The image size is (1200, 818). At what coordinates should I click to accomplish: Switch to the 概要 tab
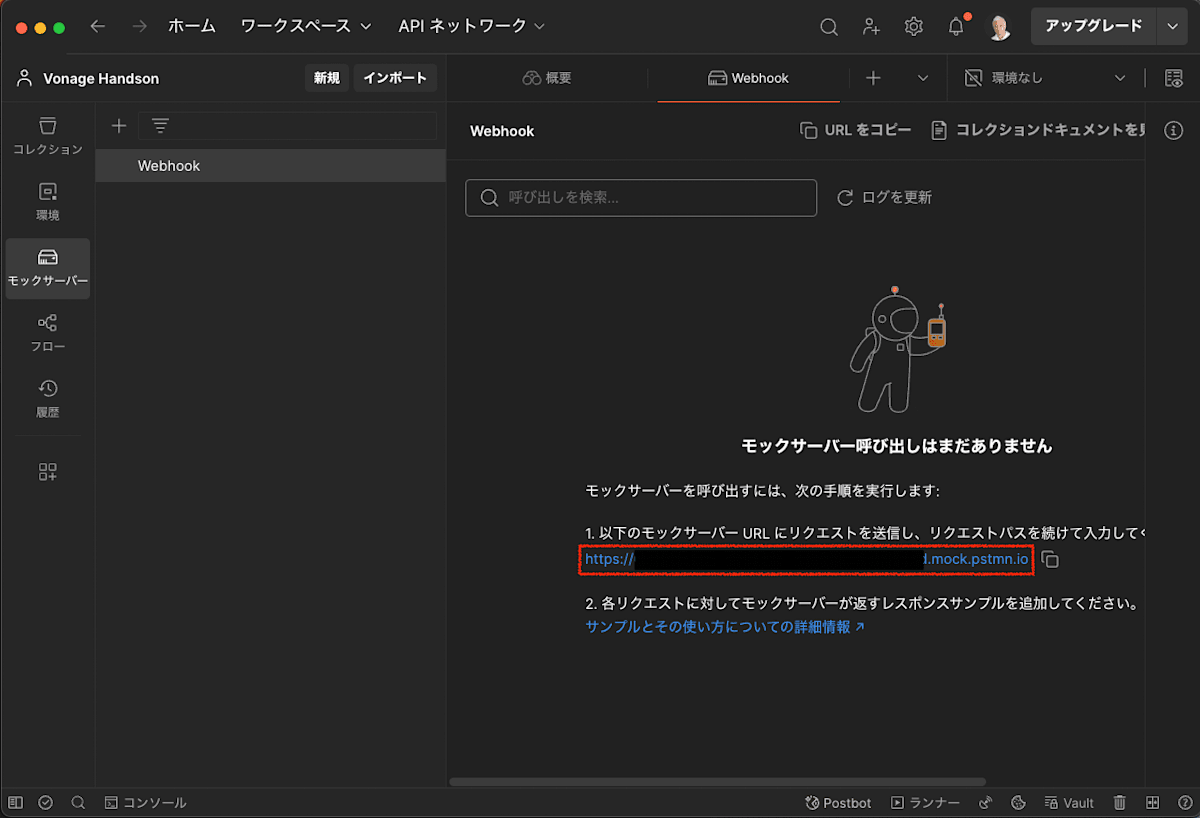(x=547, y=77)
